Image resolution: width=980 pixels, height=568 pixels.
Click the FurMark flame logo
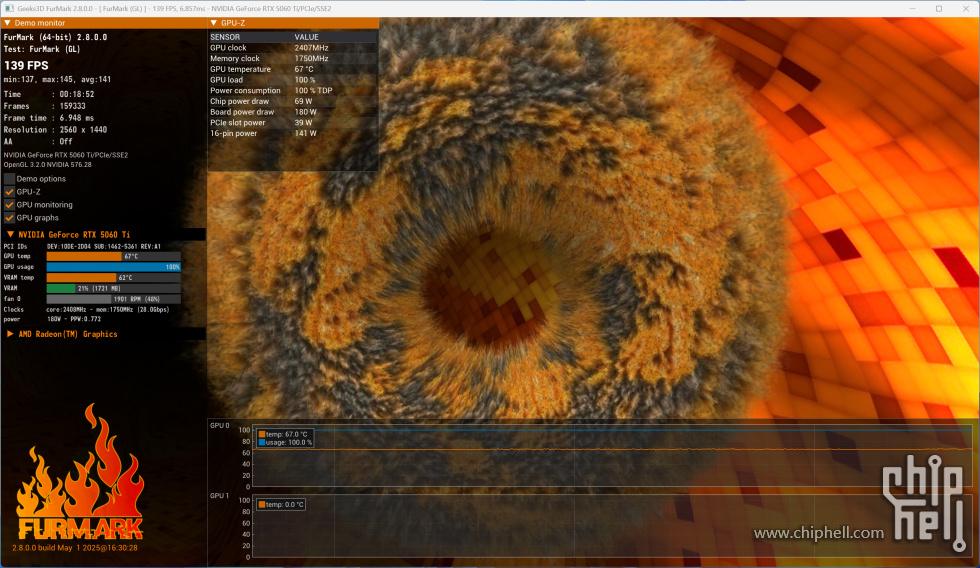pyautogui.click(x=81, y=472)
